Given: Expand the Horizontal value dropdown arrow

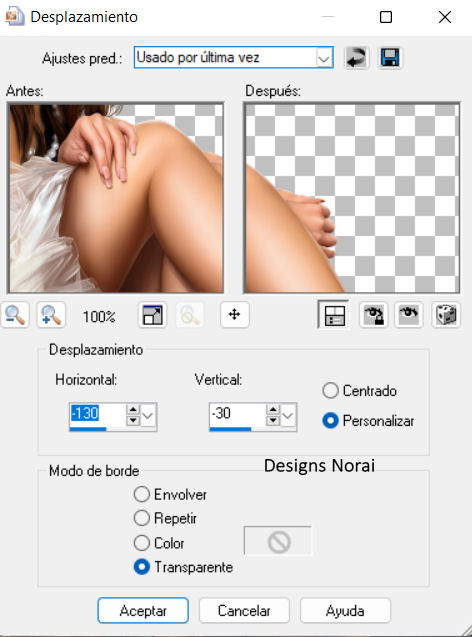Looking at the screenshot, I should click(148, 415).
